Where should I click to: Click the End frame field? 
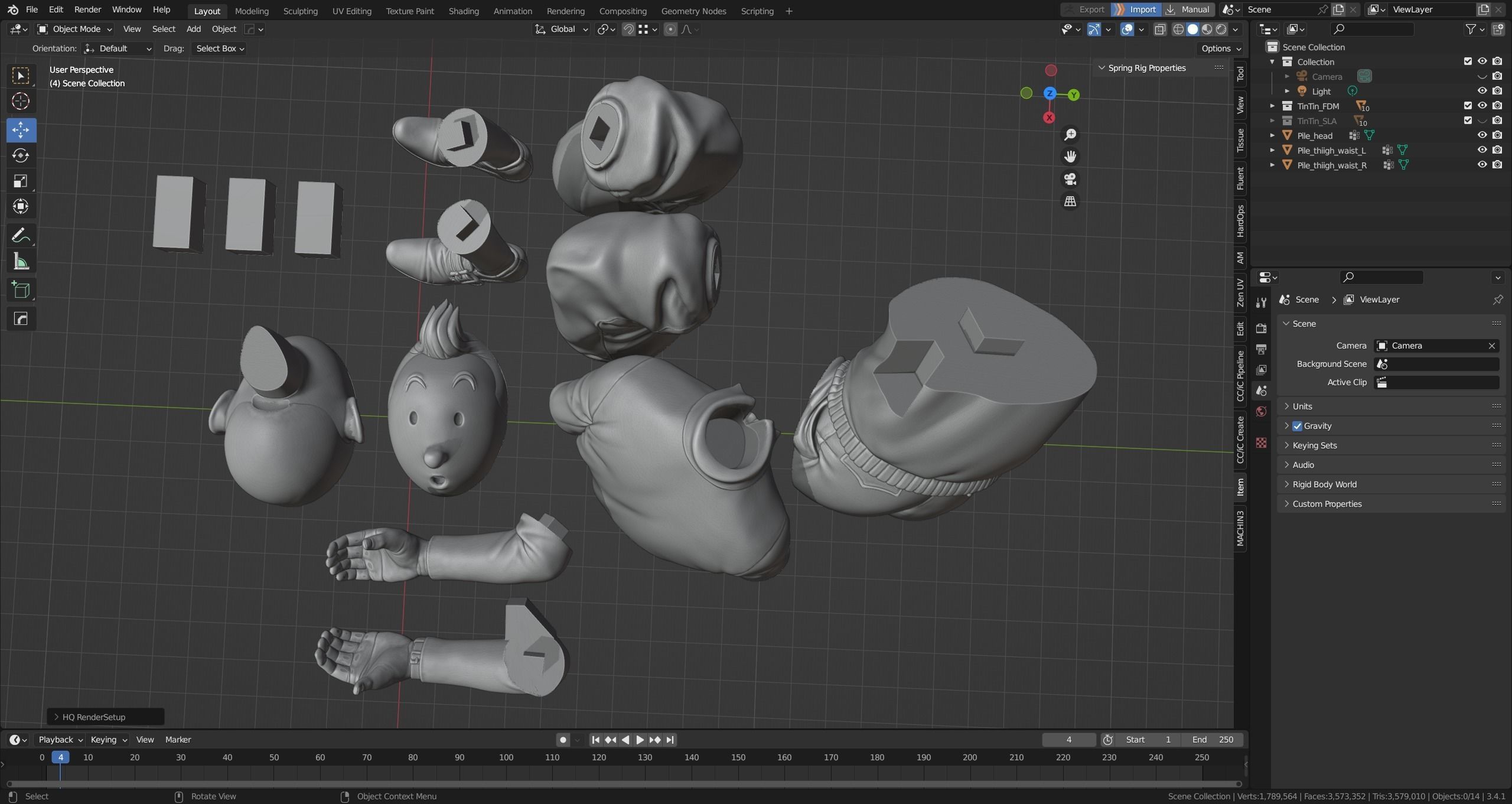point(1212,740)
